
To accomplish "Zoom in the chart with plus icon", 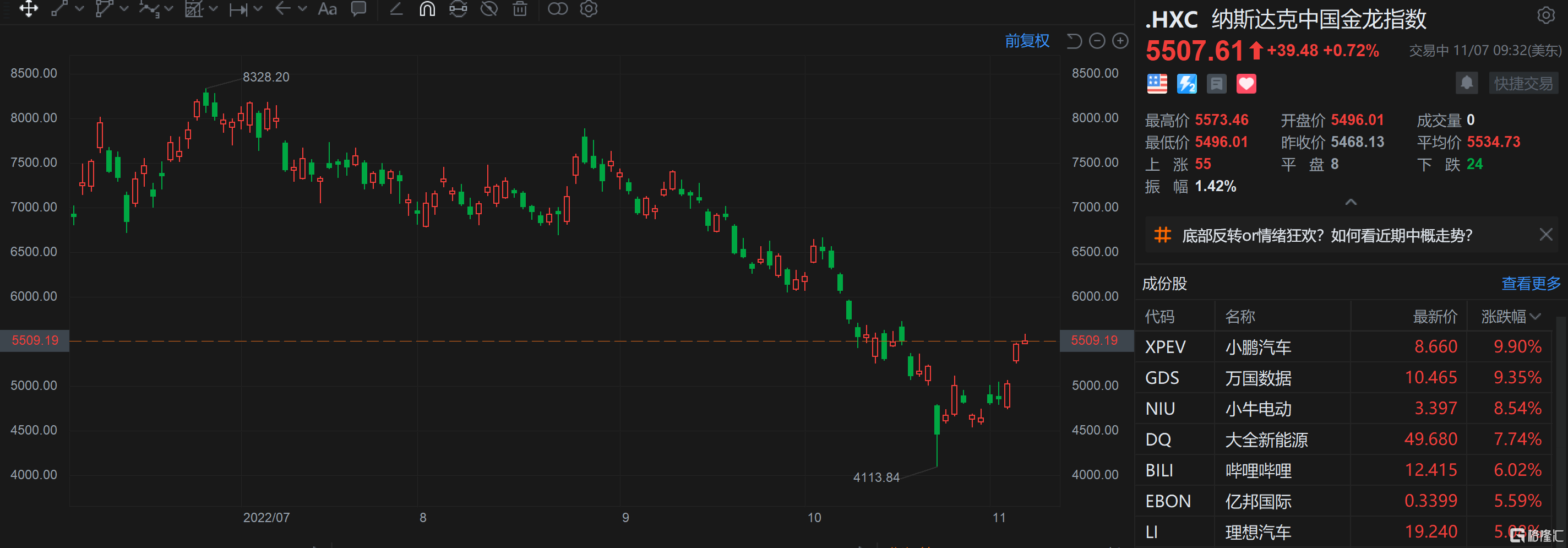I will [x=1120, y=41].
